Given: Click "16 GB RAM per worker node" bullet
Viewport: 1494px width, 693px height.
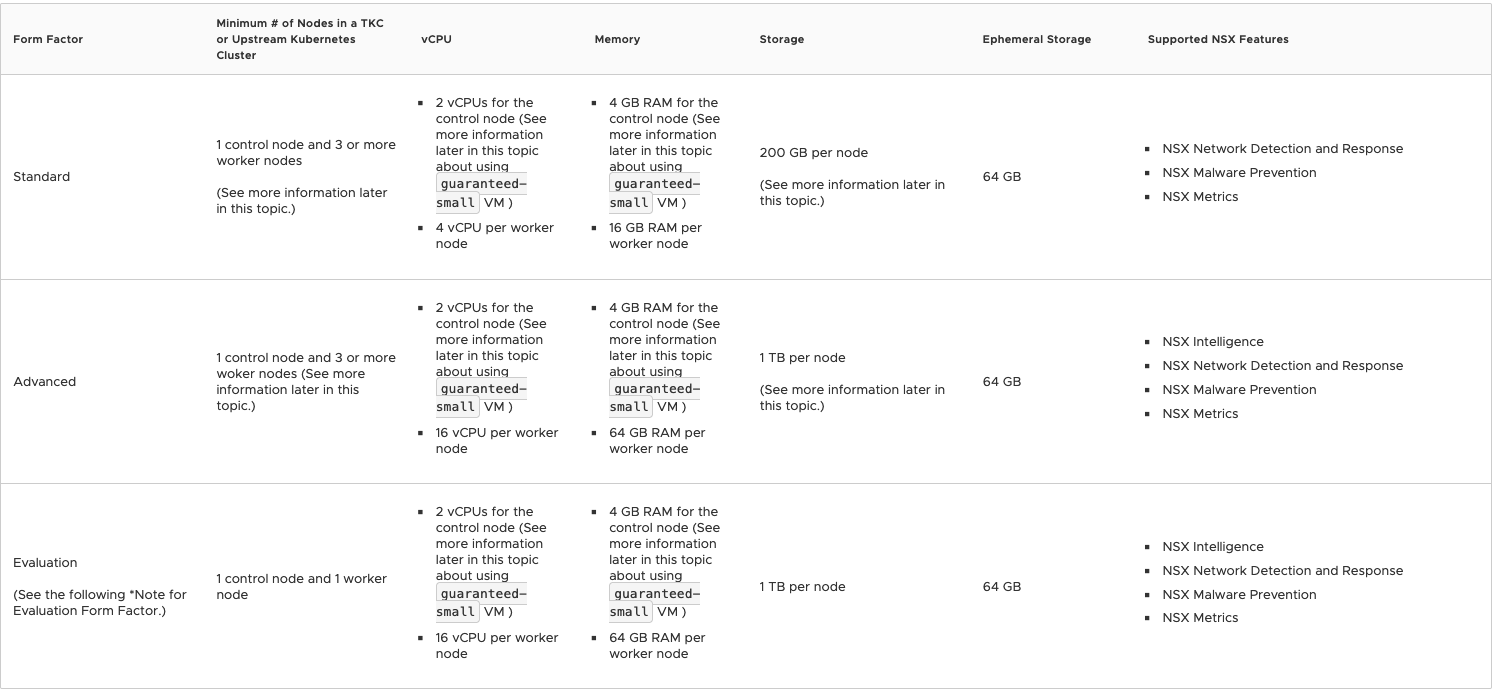Looking at the screenshot, I should [x=655, y=236].
